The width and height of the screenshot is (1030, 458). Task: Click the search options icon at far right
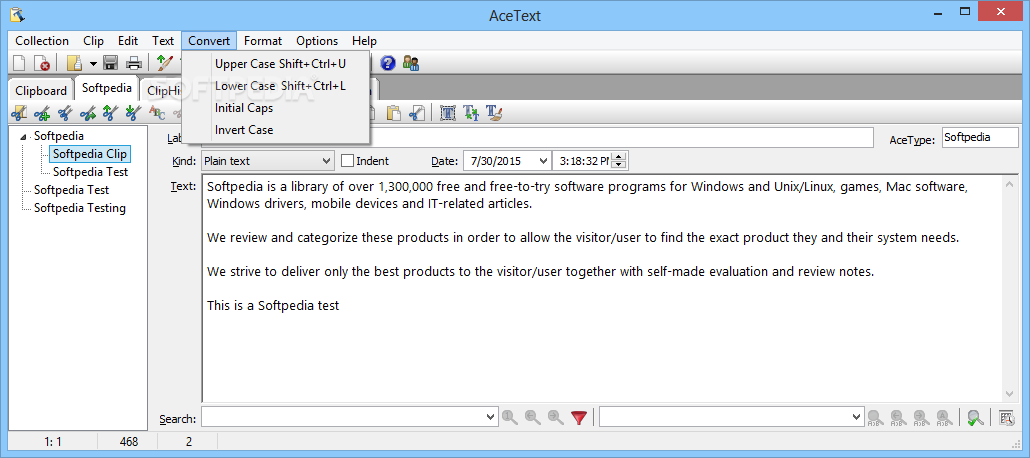(1007, 417)
